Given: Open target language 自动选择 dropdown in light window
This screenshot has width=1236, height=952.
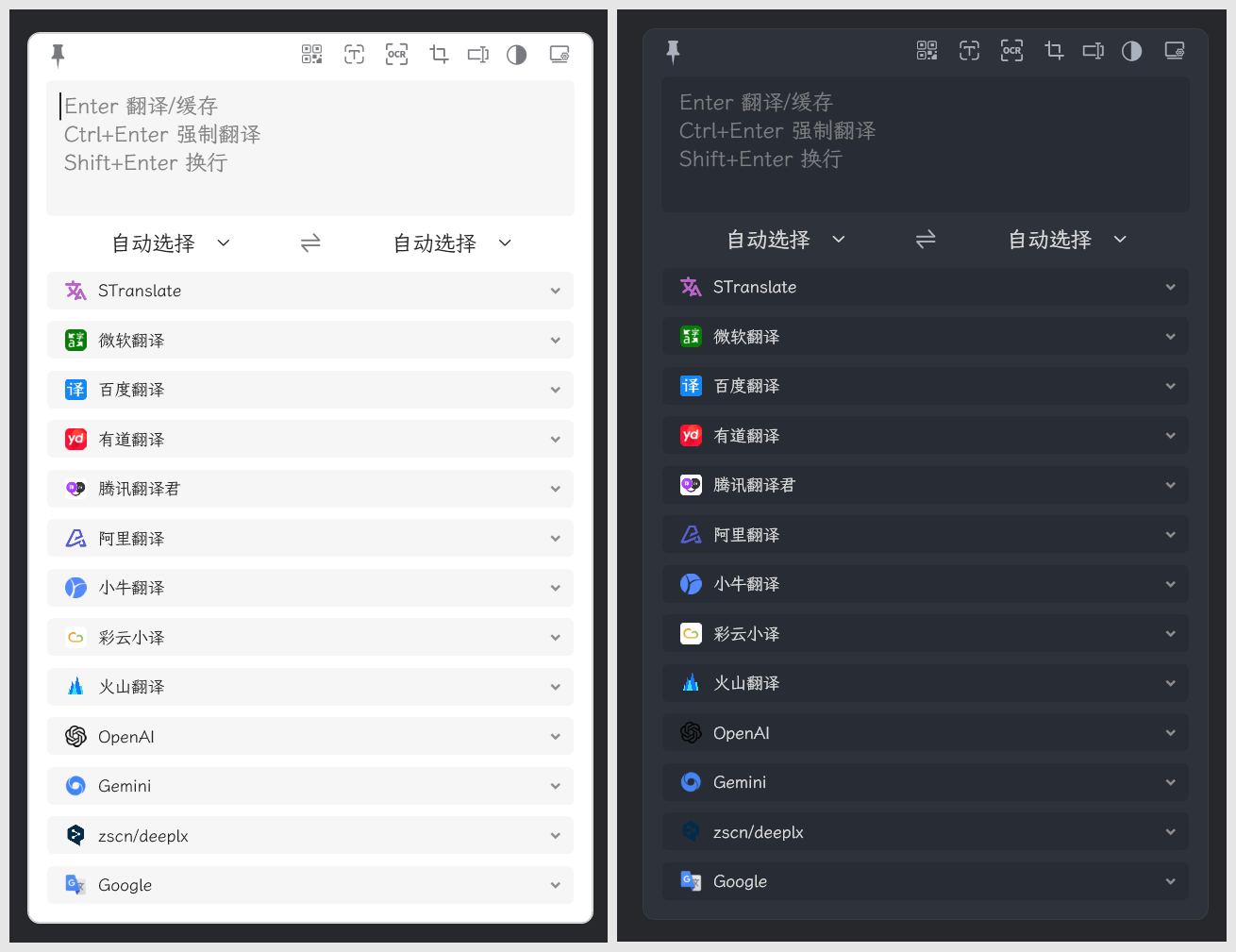Looking at the screenshot, I should (x=452, y=243).
